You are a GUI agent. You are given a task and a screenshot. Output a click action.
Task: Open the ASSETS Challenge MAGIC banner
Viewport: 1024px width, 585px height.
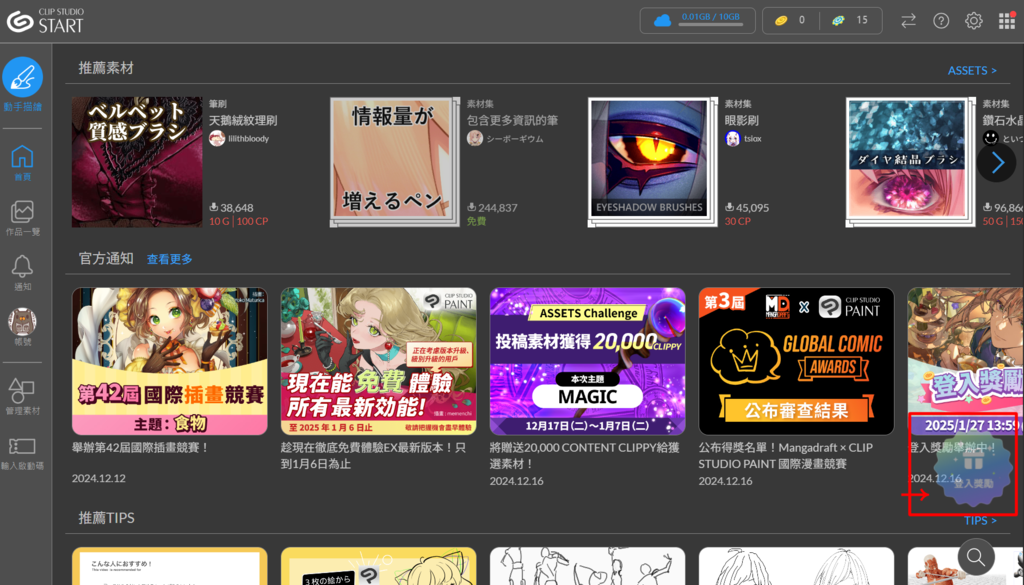[588, 362]
